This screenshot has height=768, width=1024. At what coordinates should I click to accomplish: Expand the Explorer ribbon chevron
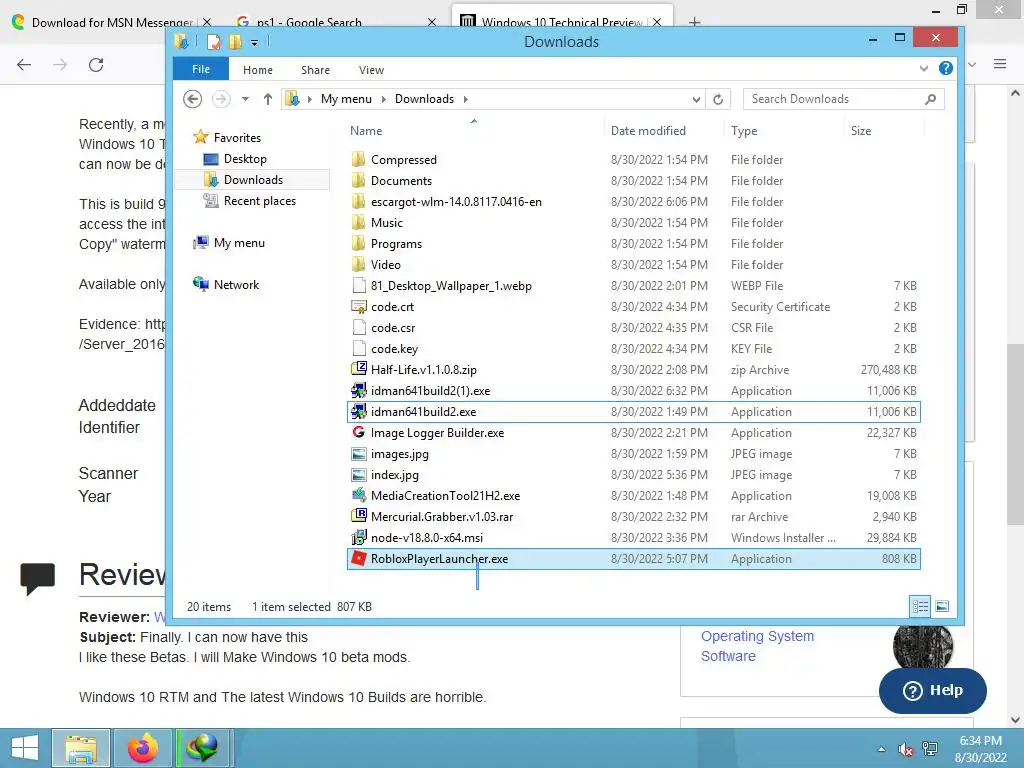coord(923,68)
